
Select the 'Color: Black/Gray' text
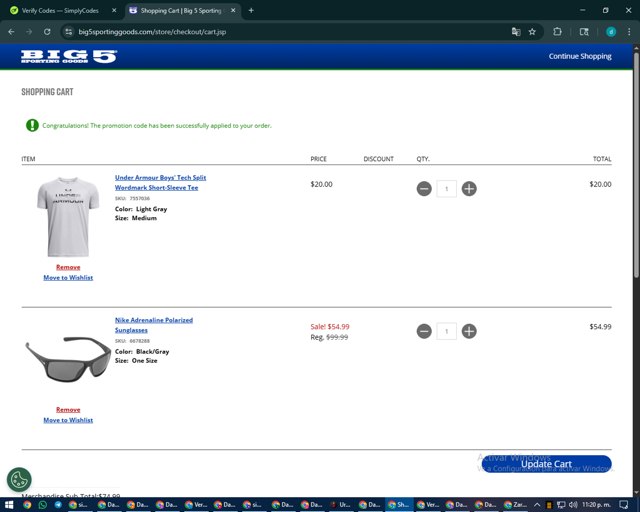coord(142,352)
